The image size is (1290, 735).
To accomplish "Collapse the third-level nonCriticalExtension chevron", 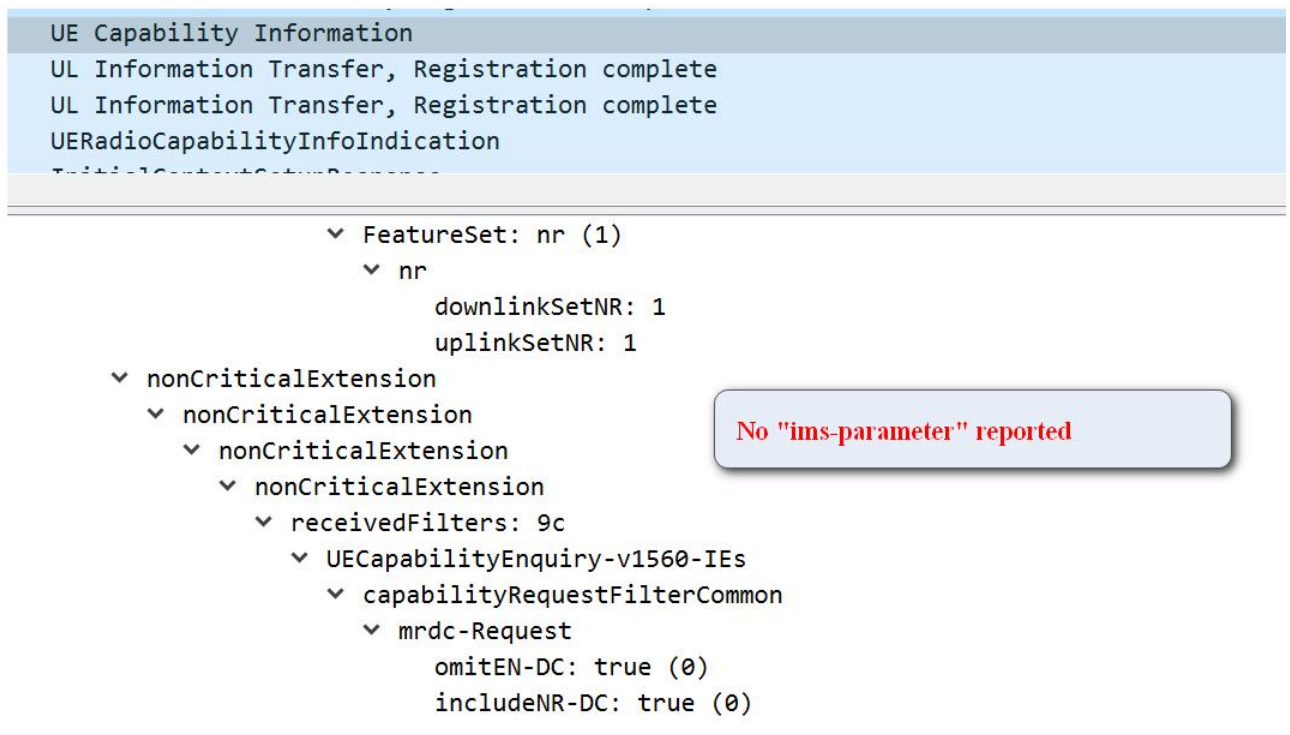I will pyautogui.click(x=192, y=451).
